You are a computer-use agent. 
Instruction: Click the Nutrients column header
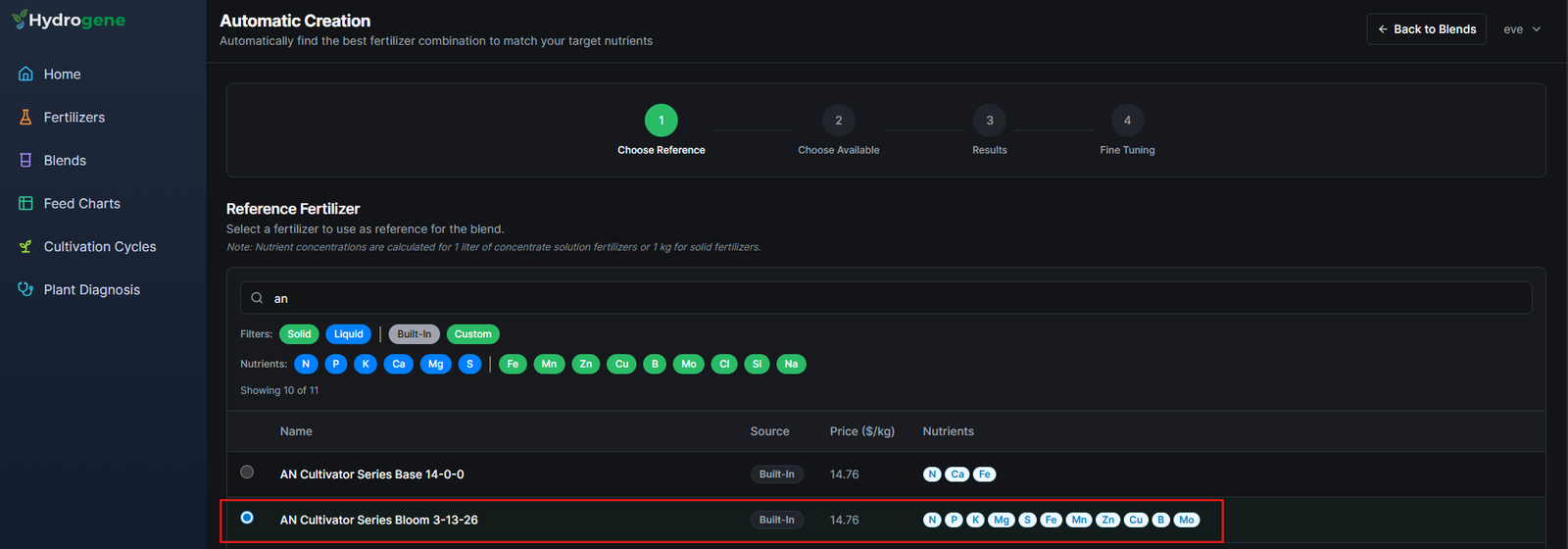949,431
